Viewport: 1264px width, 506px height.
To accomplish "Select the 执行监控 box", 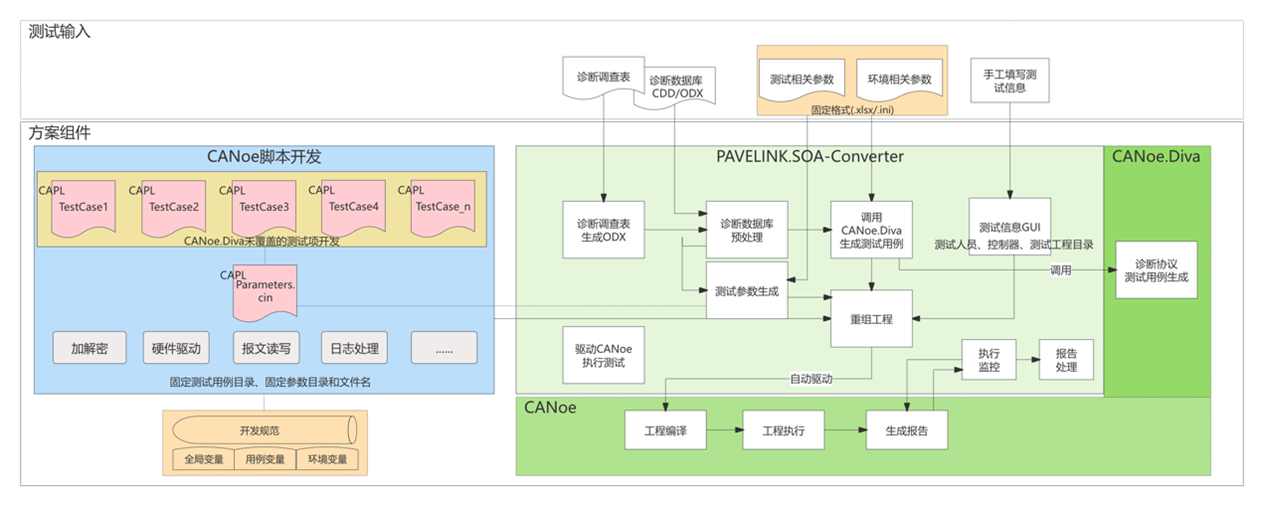I will [x=988, y=361].
